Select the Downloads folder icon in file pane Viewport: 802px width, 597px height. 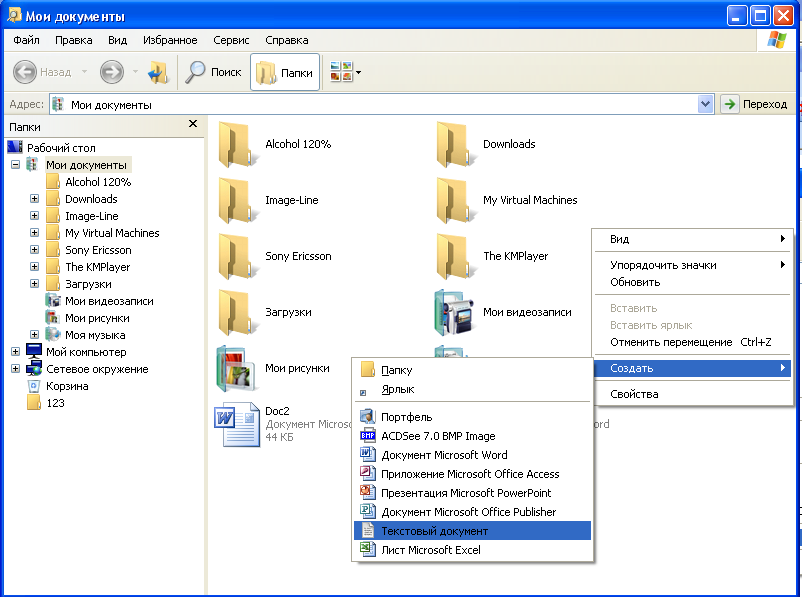(455, 145)
